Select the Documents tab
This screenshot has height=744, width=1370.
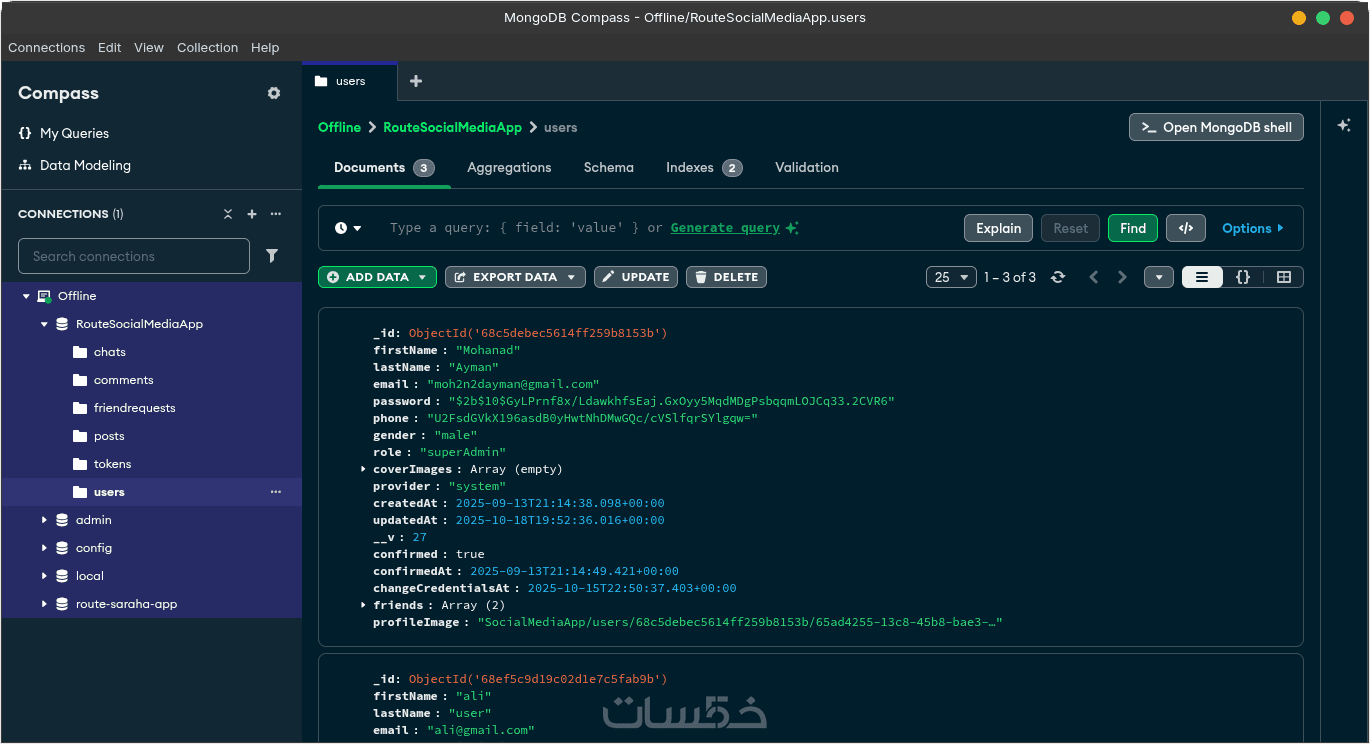384,167
